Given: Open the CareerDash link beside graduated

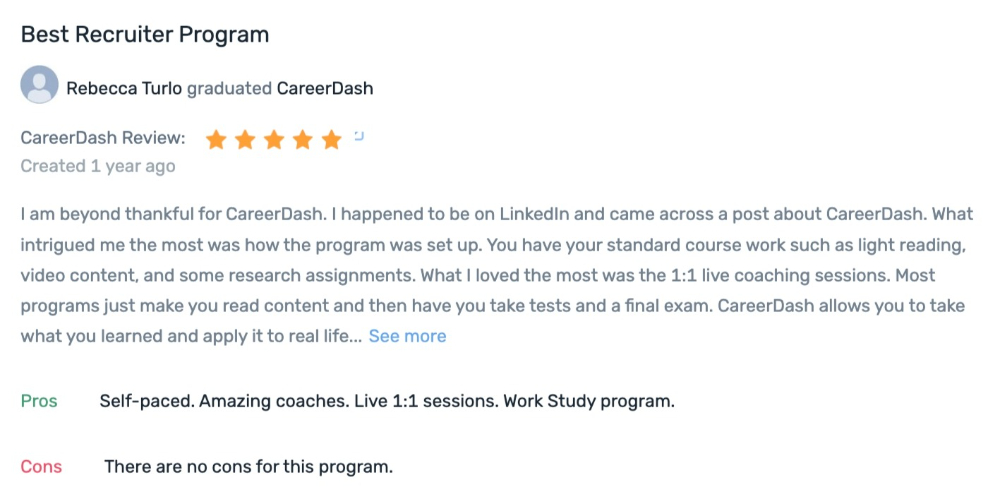Looking at the screenshot, I should (x=325, y=88).
